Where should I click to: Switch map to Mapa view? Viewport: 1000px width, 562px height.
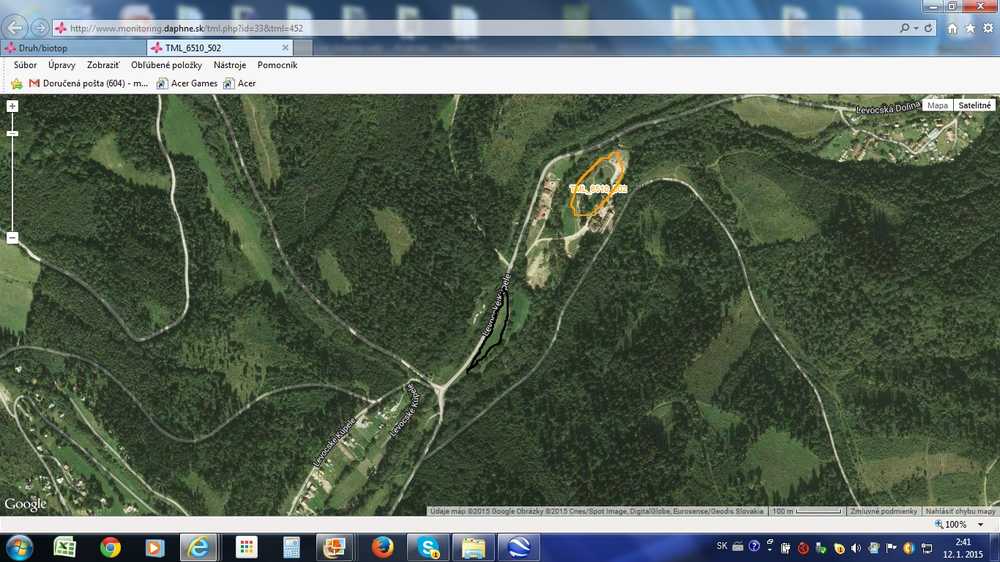pos(937,105)
